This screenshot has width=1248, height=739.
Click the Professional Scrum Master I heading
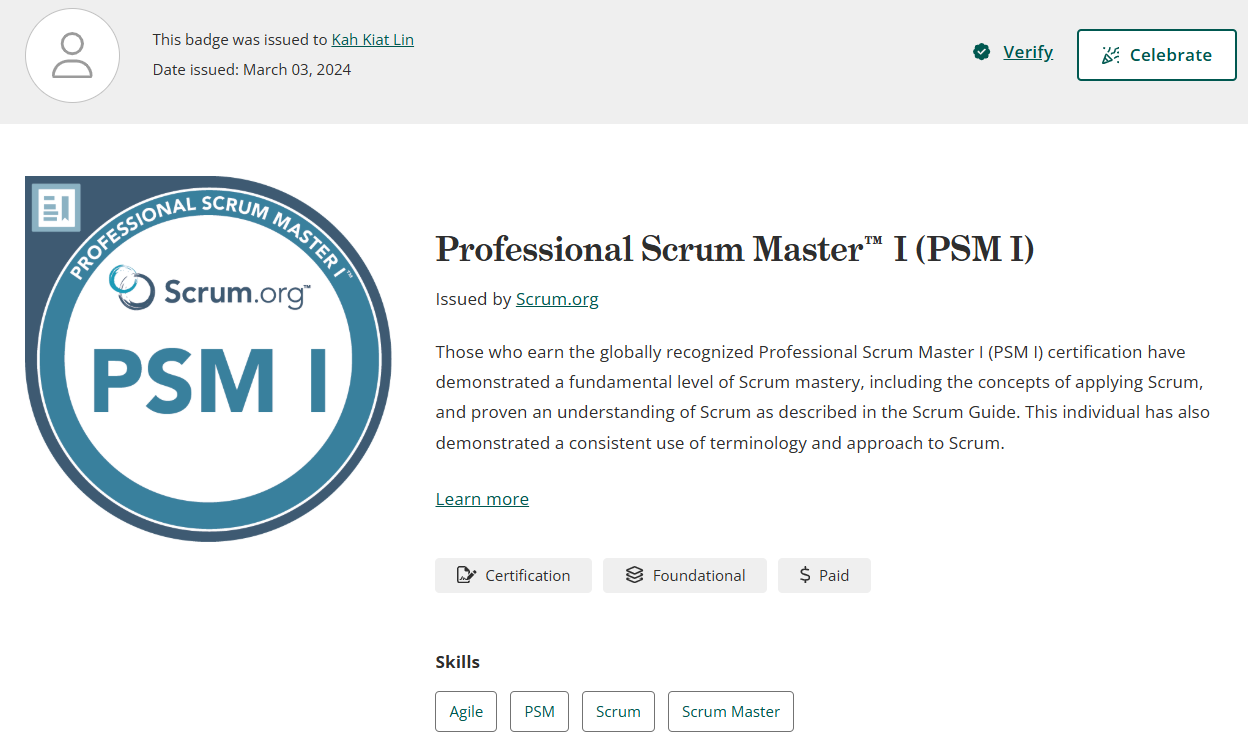[x=734, y=249]
